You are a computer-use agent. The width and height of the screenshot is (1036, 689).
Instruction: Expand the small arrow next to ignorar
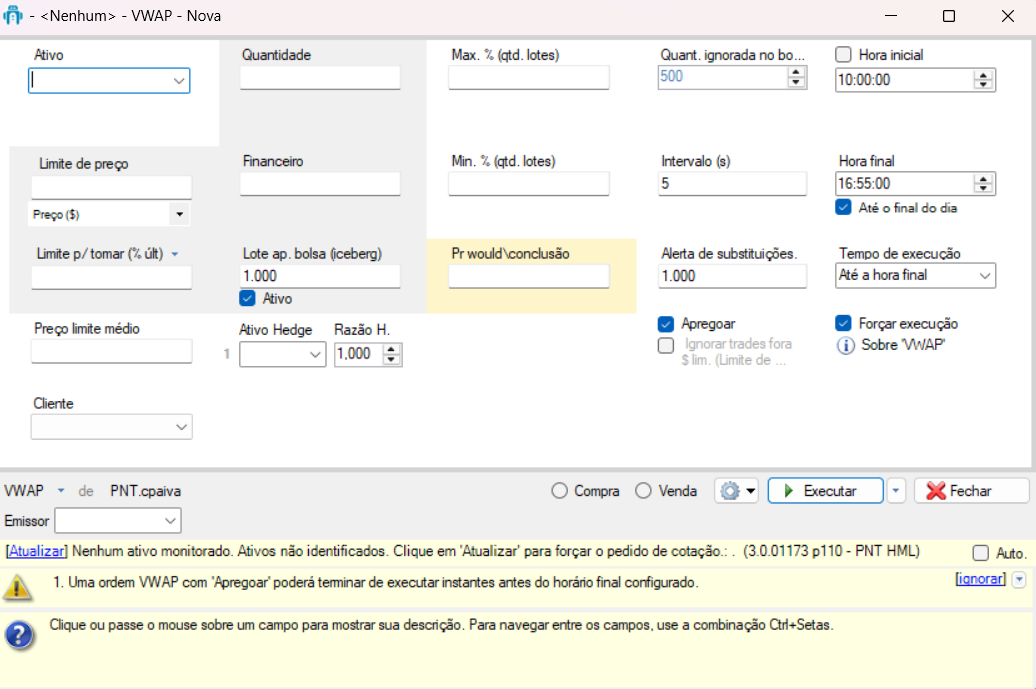click(1019, 579)
